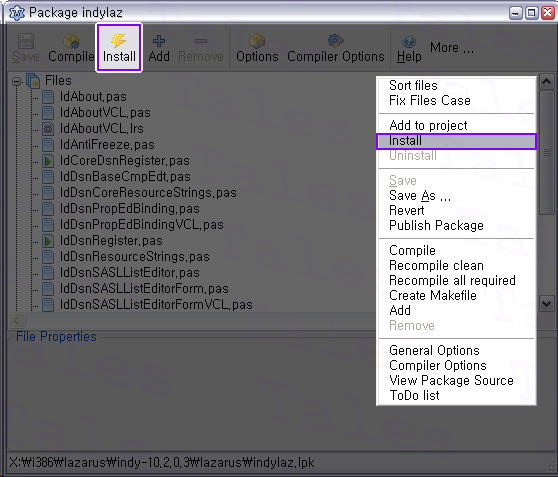Click Uninstall in the popup menu
Image resolution: width=558 pixels, height=477 pixels.
pyautogui.click(x=456, y=156)
